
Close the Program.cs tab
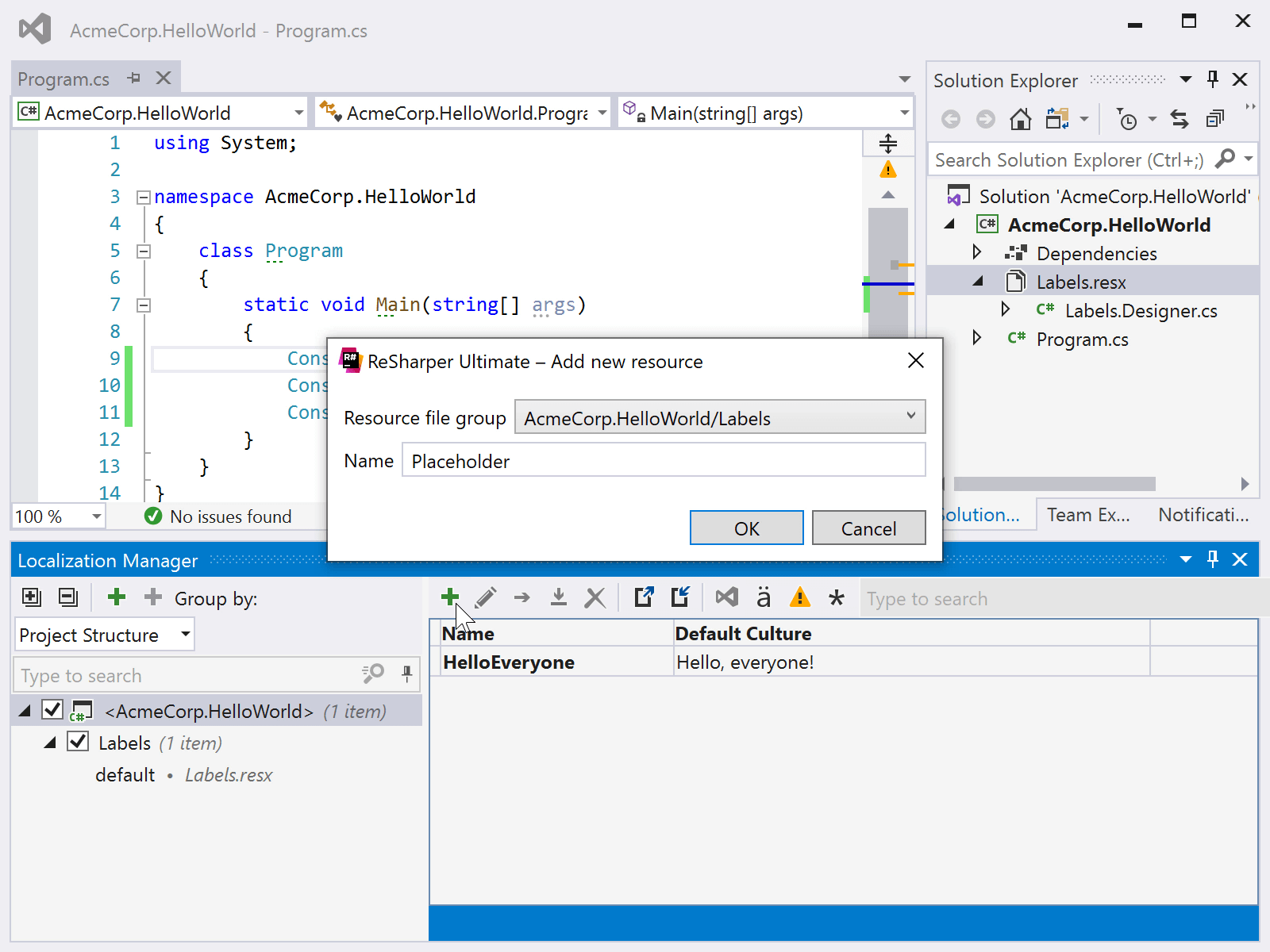pos(164,78)
